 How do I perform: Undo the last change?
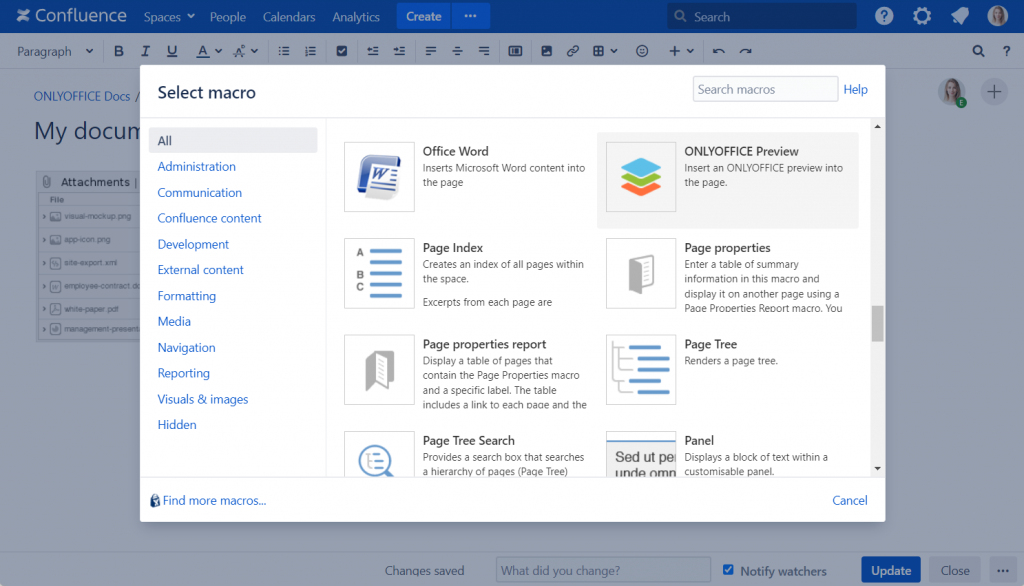pyautogui.click(x=718, y=50)
